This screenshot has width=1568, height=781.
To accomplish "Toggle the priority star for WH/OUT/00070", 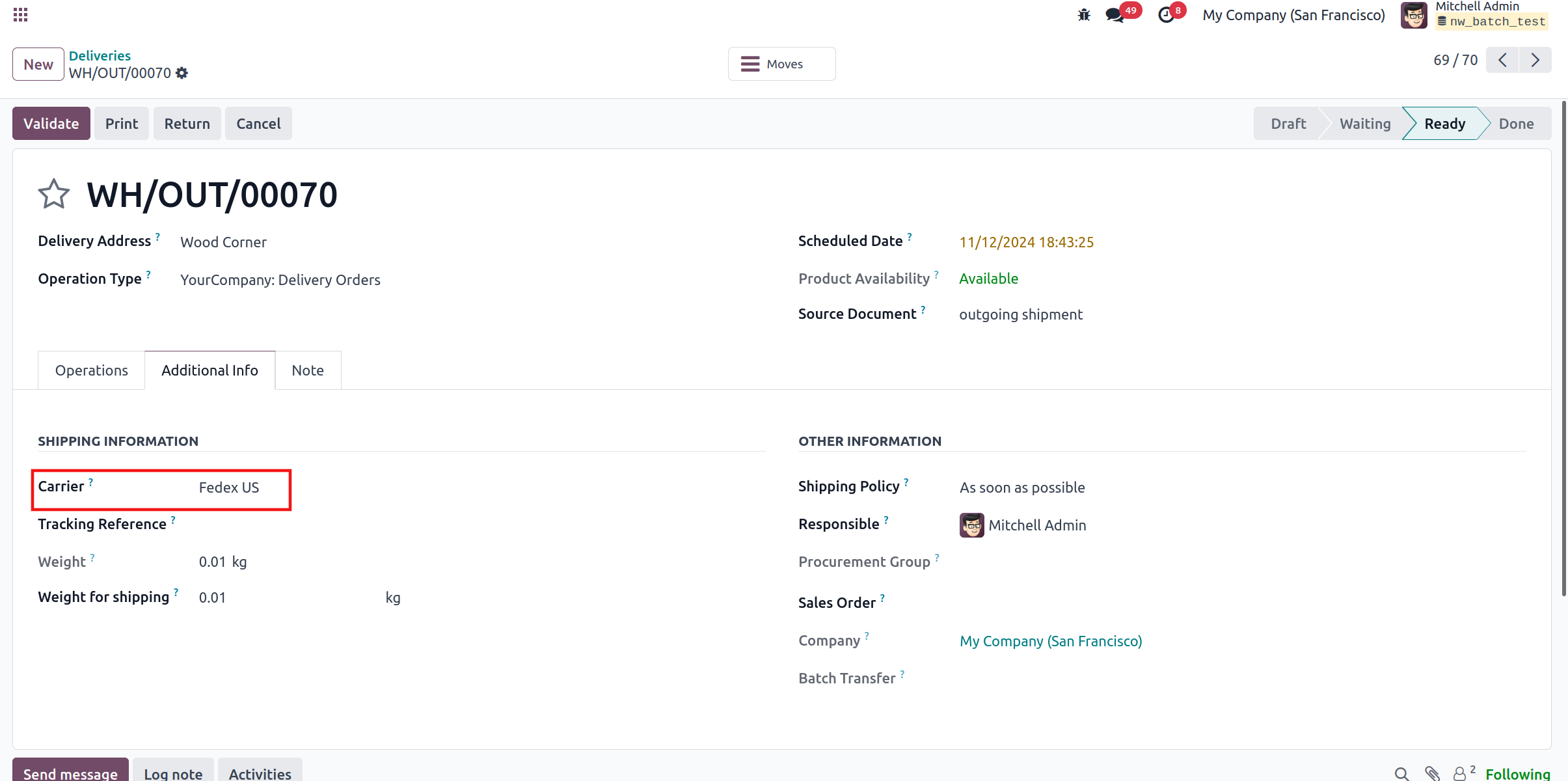I will pos(53,194).
